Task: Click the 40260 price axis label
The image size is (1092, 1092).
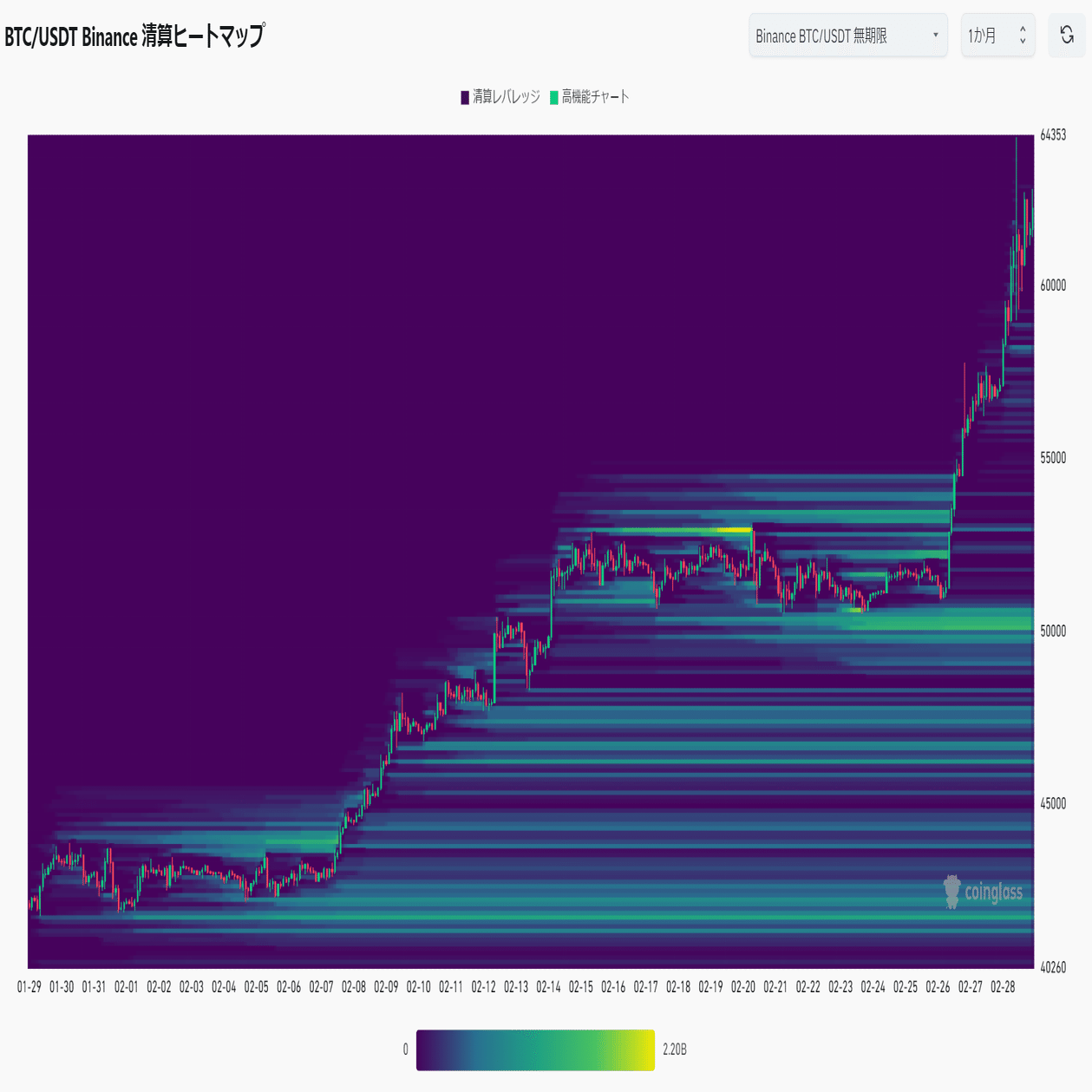Action: pos(1053,967)
